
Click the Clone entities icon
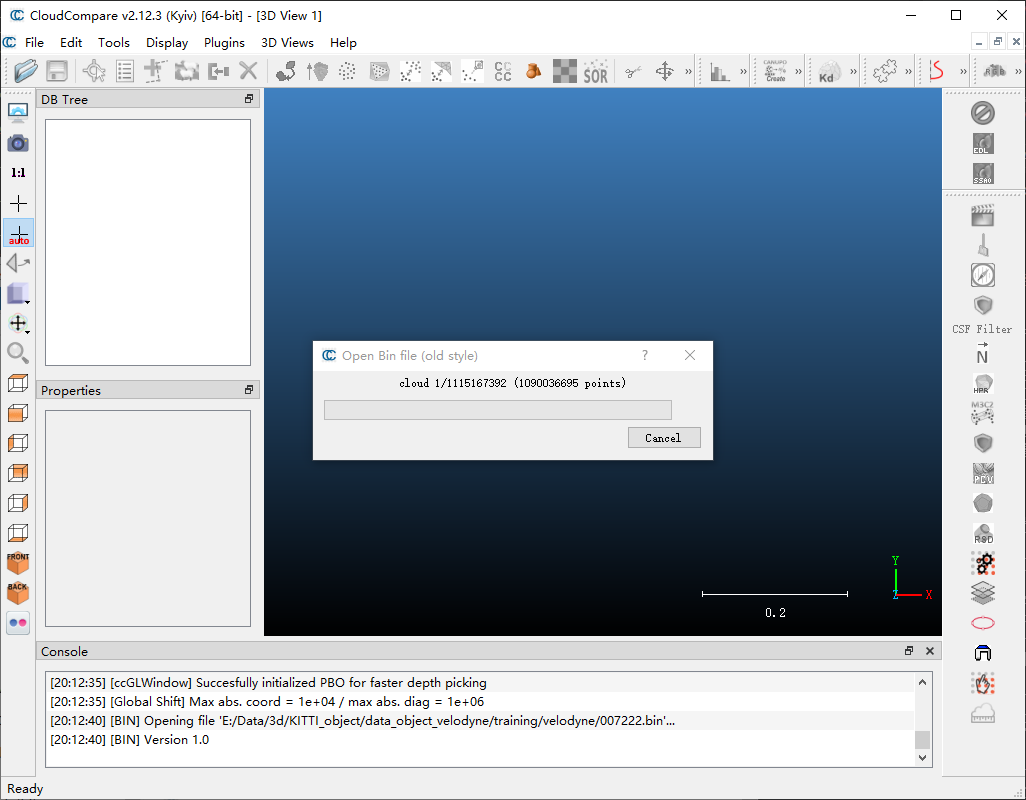pyautogui.click(x=186, y=71)
